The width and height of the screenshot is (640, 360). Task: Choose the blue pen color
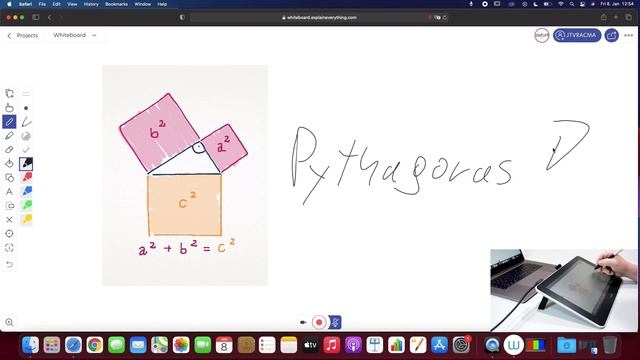(27, 191)
